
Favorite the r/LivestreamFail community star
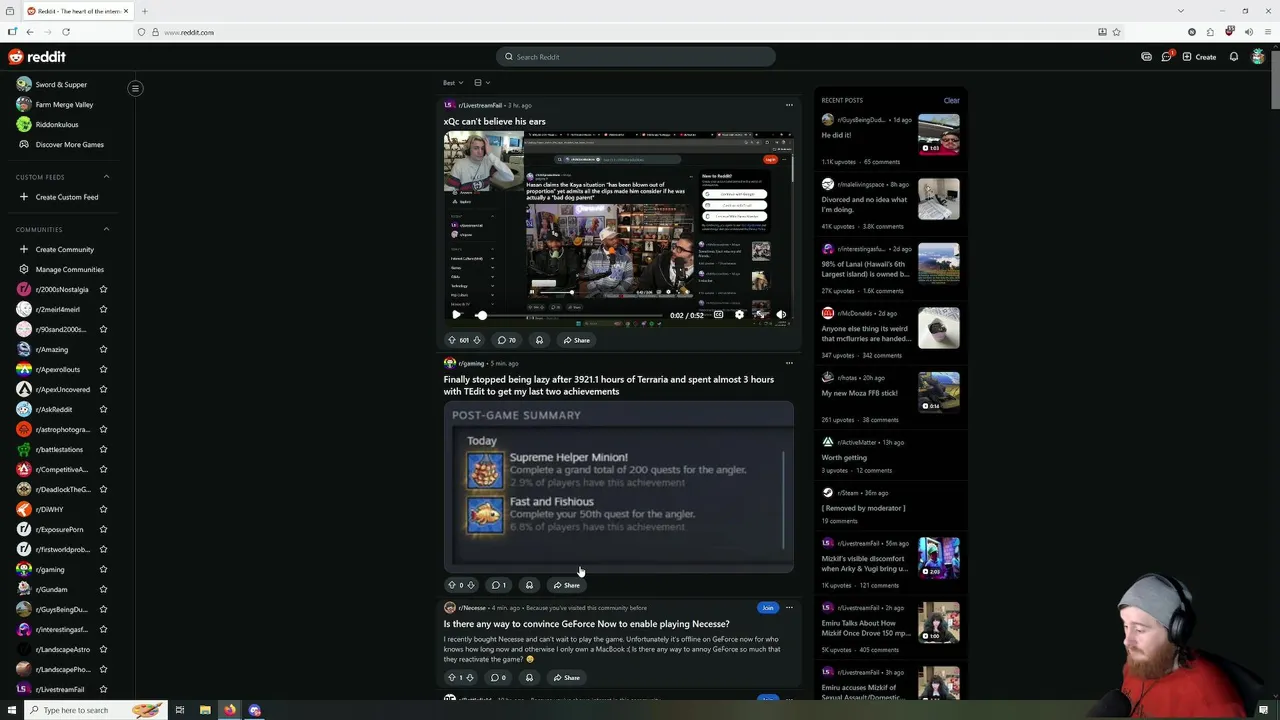tap(103, 689)
